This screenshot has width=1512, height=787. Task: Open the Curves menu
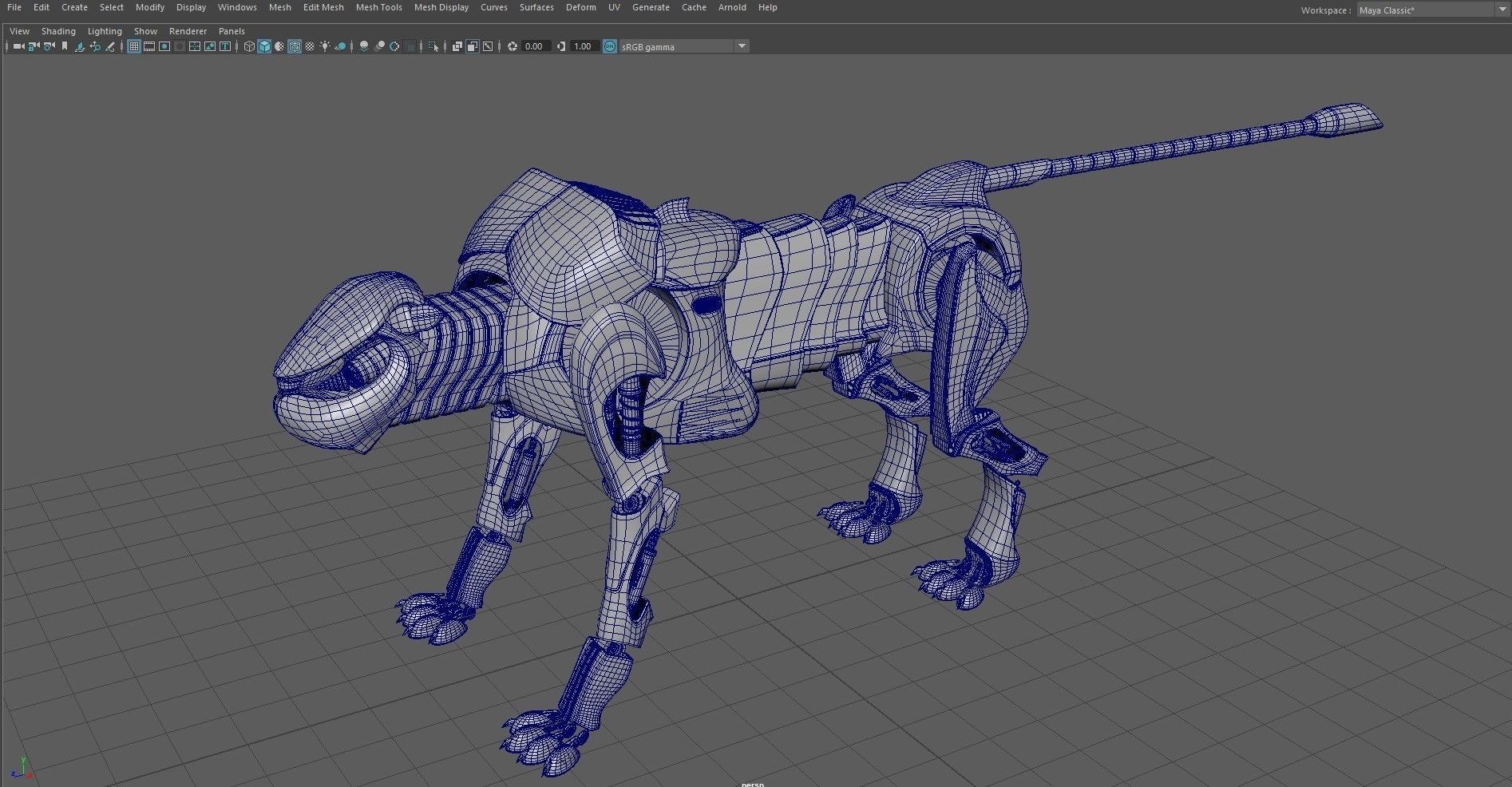[x=493, y=7]
